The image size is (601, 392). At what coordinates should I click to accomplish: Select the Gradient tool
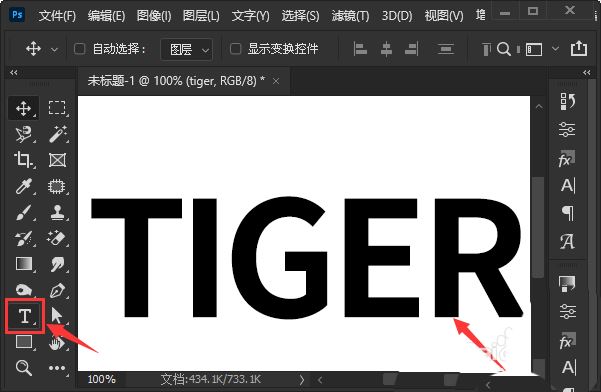point(23,264)
